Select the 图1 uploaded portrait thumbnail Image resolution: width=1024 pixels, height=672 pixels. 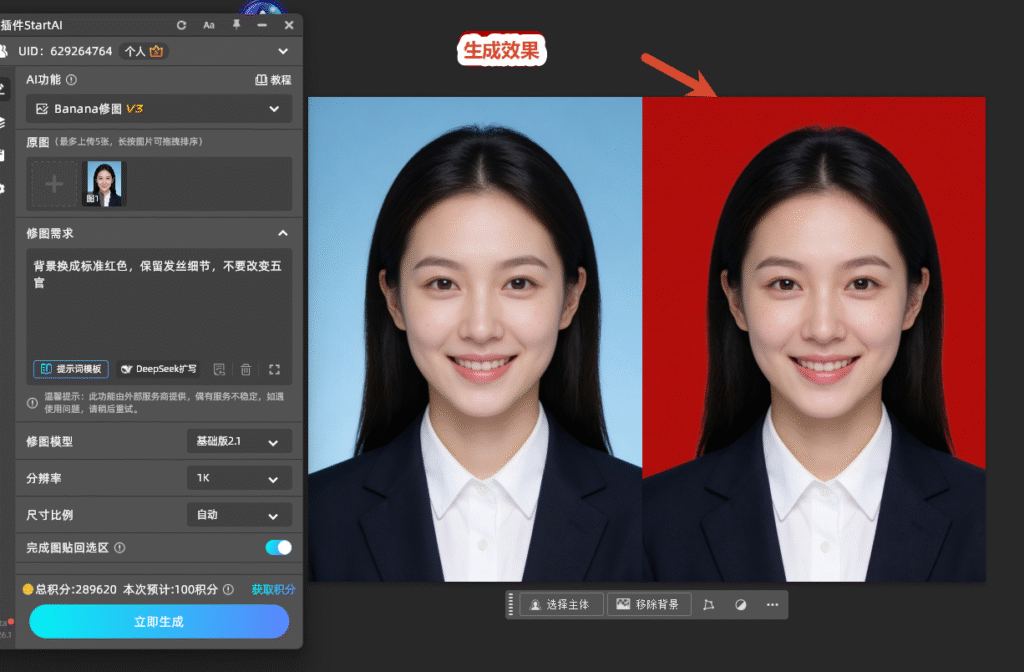pos(104,184)
